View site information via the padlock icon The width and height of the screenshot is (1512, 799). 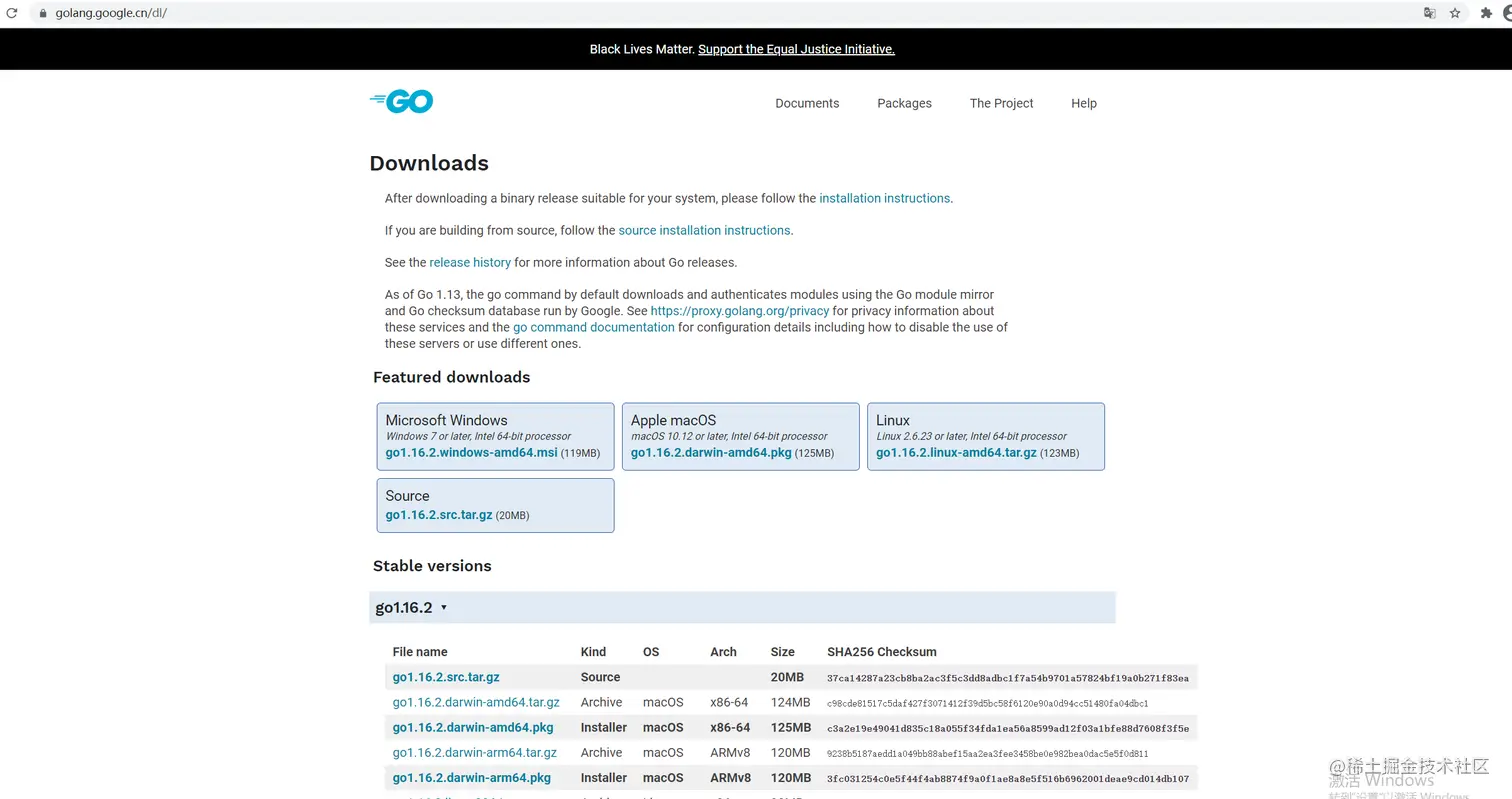tap(42, 13)
